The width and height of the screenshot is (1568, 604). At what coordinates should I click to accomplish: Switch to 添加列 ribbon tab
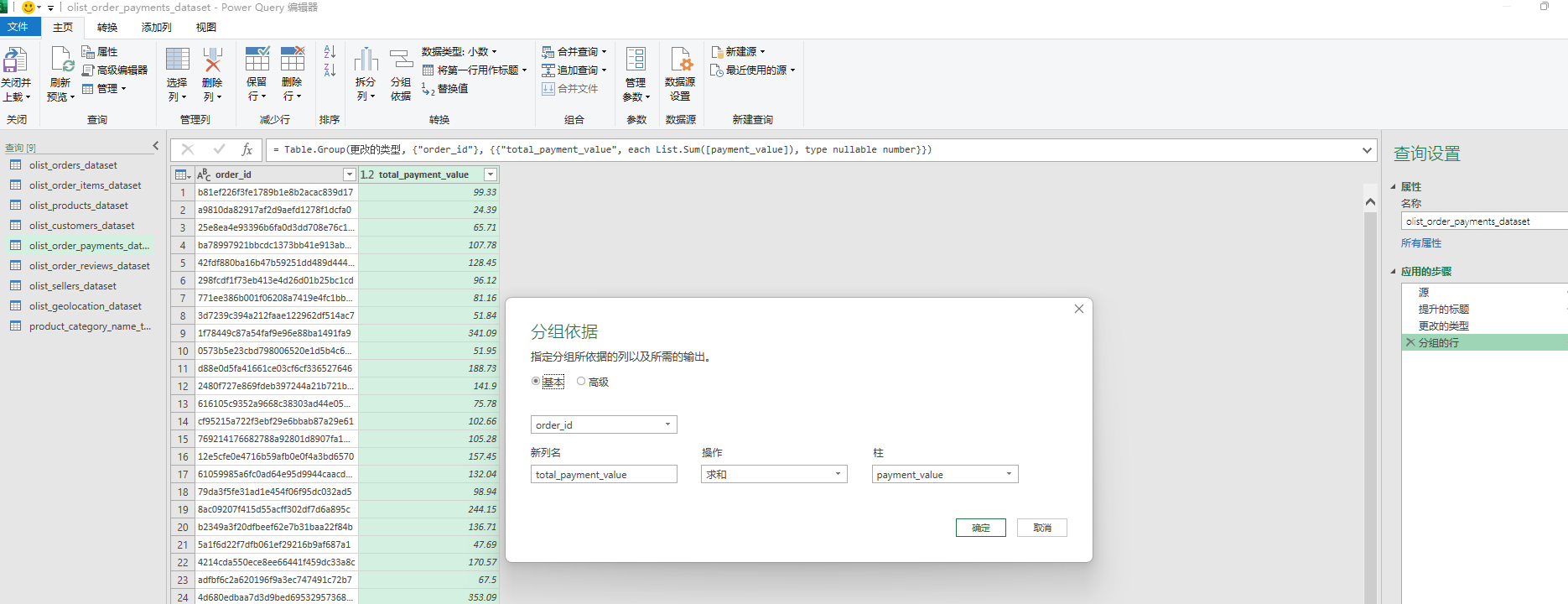click(157, 28)
